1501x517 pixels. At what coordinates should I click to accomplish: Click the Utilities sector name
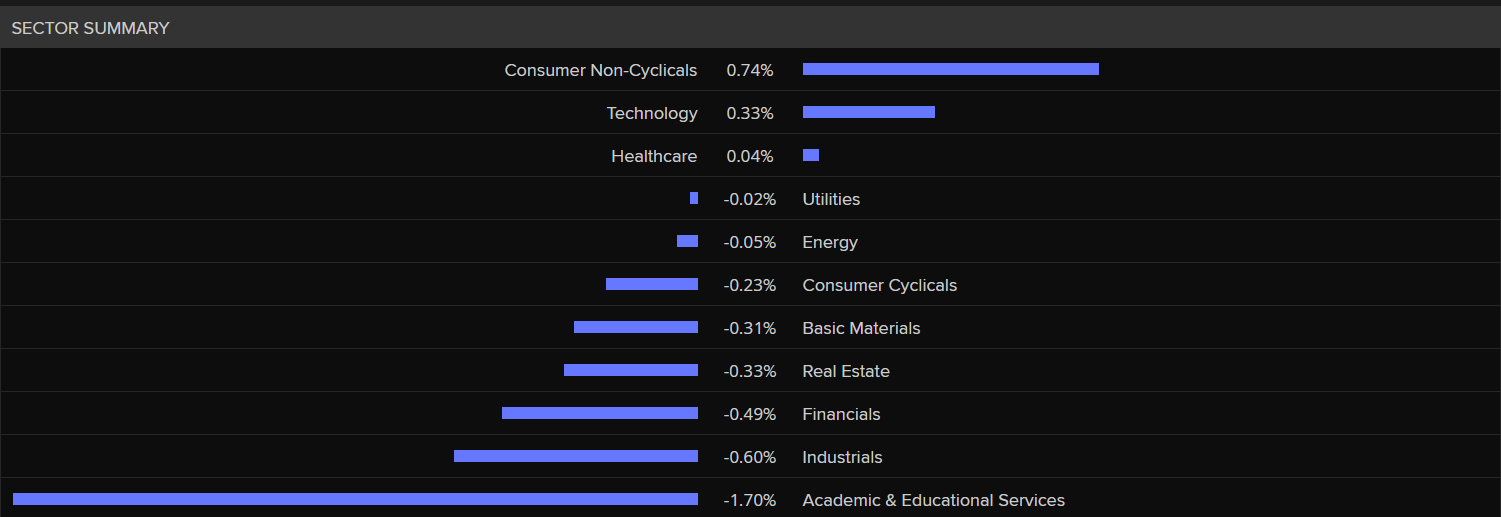[x=831, y=199]
